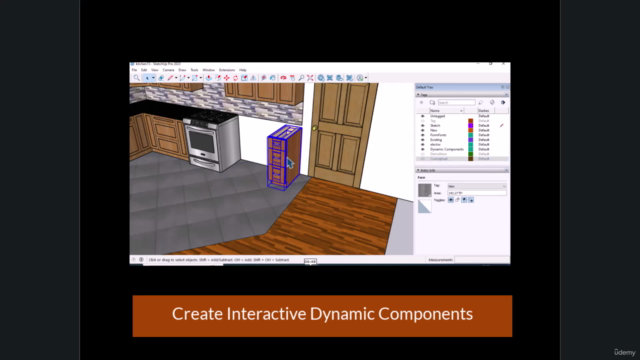Screen dimensions: 640x360
Task: Click the Zoom Extents tool
Action: [x=310, y=78]
